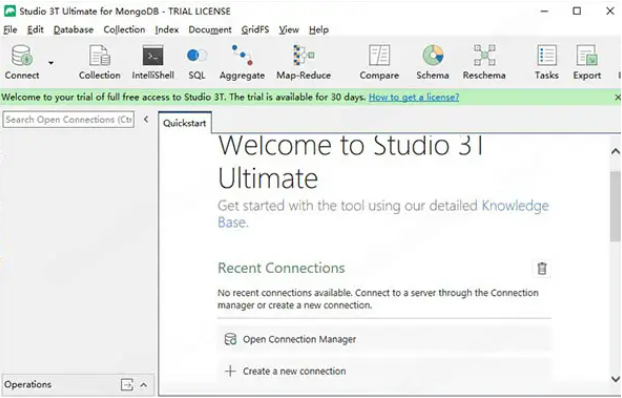Viewport: 622px width, 398px height.
Task: Open the Edit menu
Action: [x=35, y=30]
